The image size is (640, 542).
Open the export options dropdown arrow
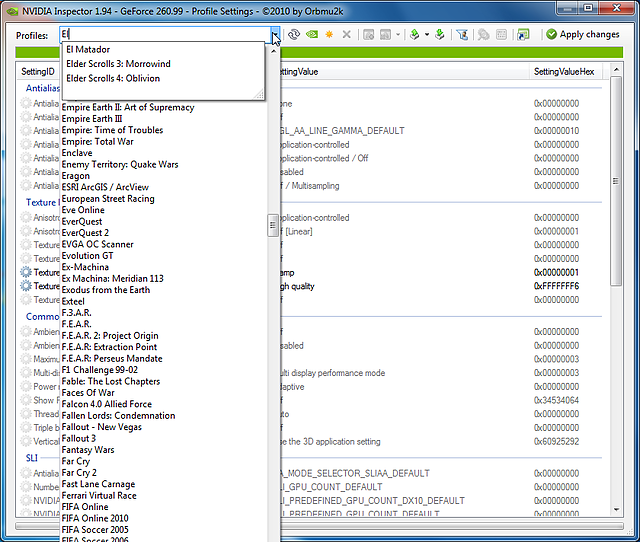pos(427,35)
